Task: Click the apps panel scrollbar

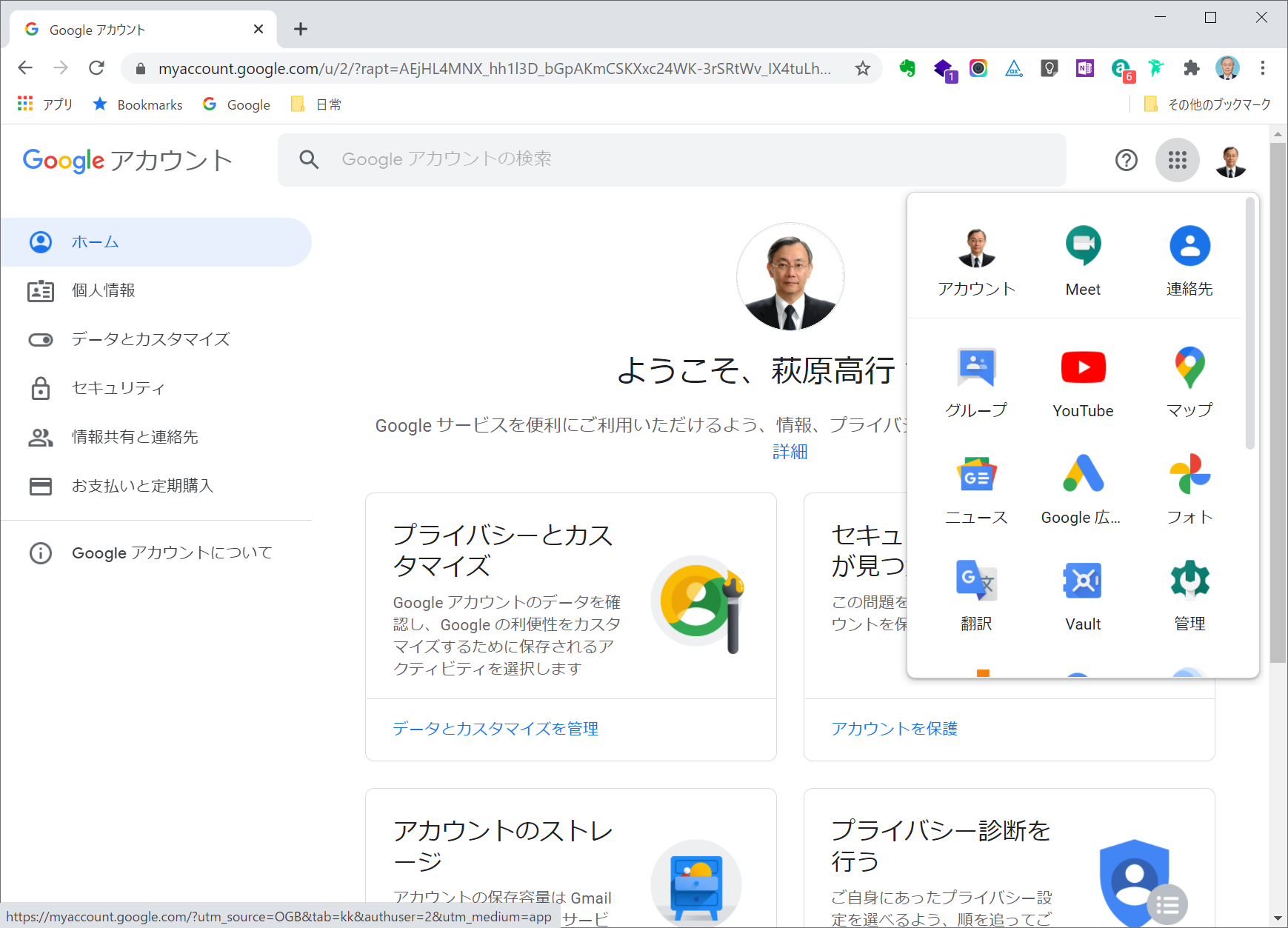Action: (x=1250, y=326)
